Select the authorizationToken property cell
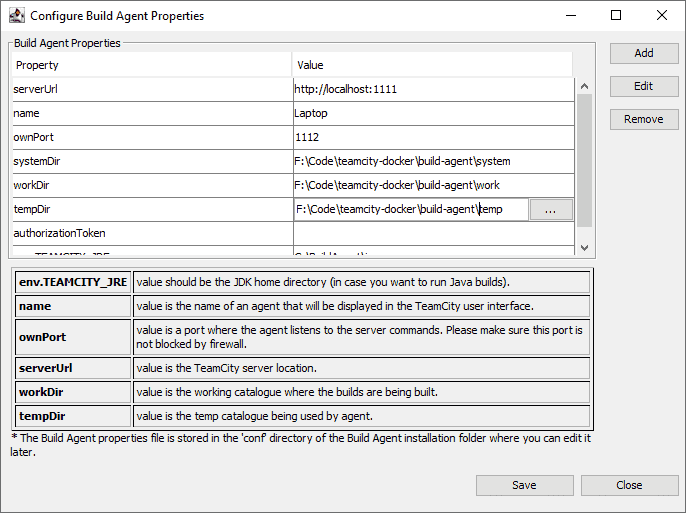Viewport: 686px width, 513px height. coord(153,234)
